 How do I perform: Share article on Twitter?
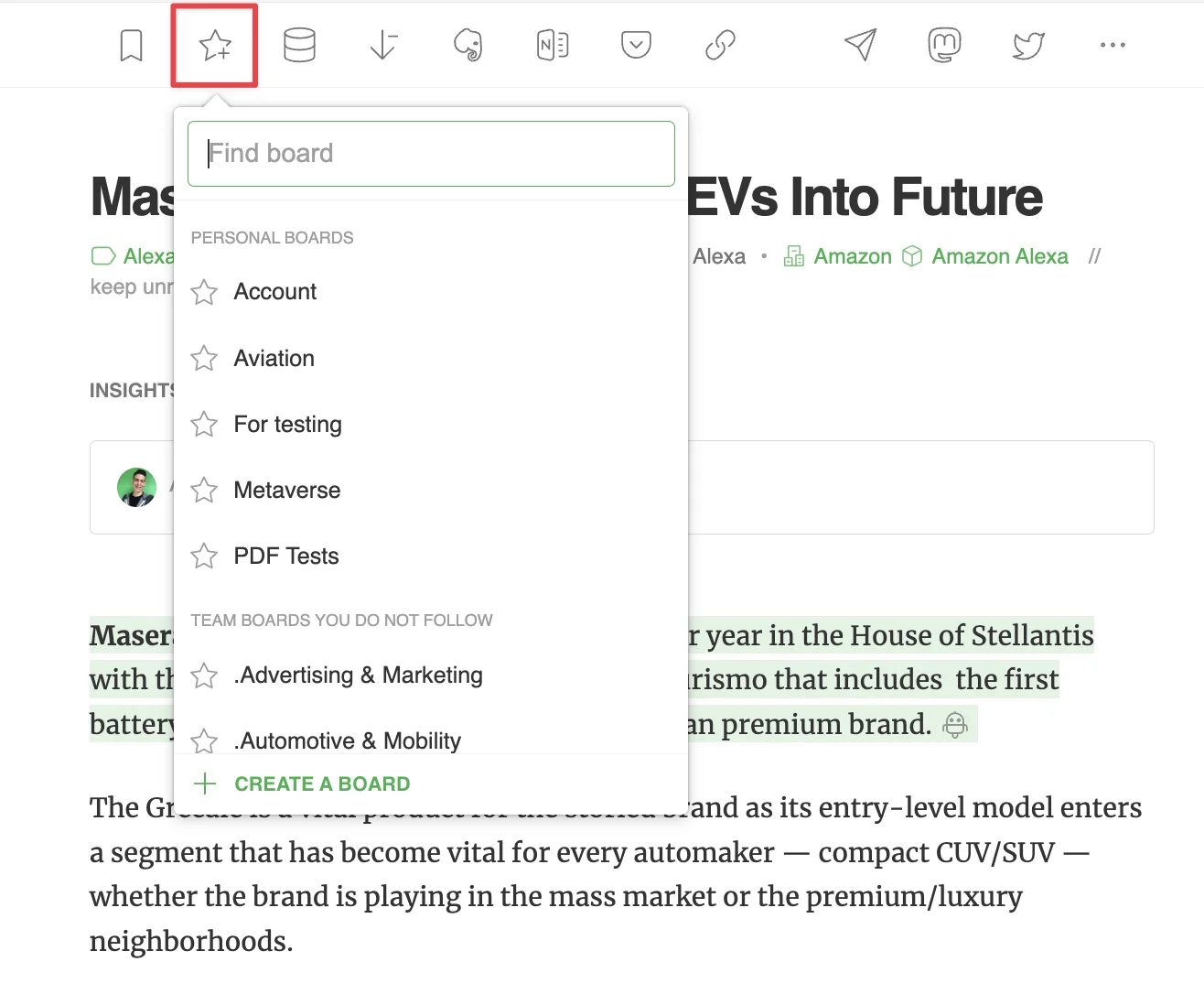[x=1028, y=45]
